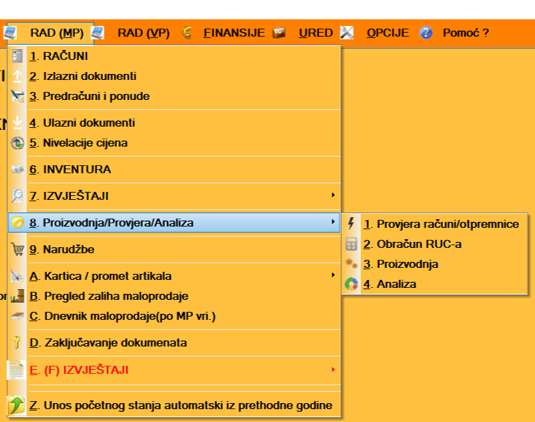
Task: Open the URED menu
Action: pyautogui.click(x=315, y=33)
